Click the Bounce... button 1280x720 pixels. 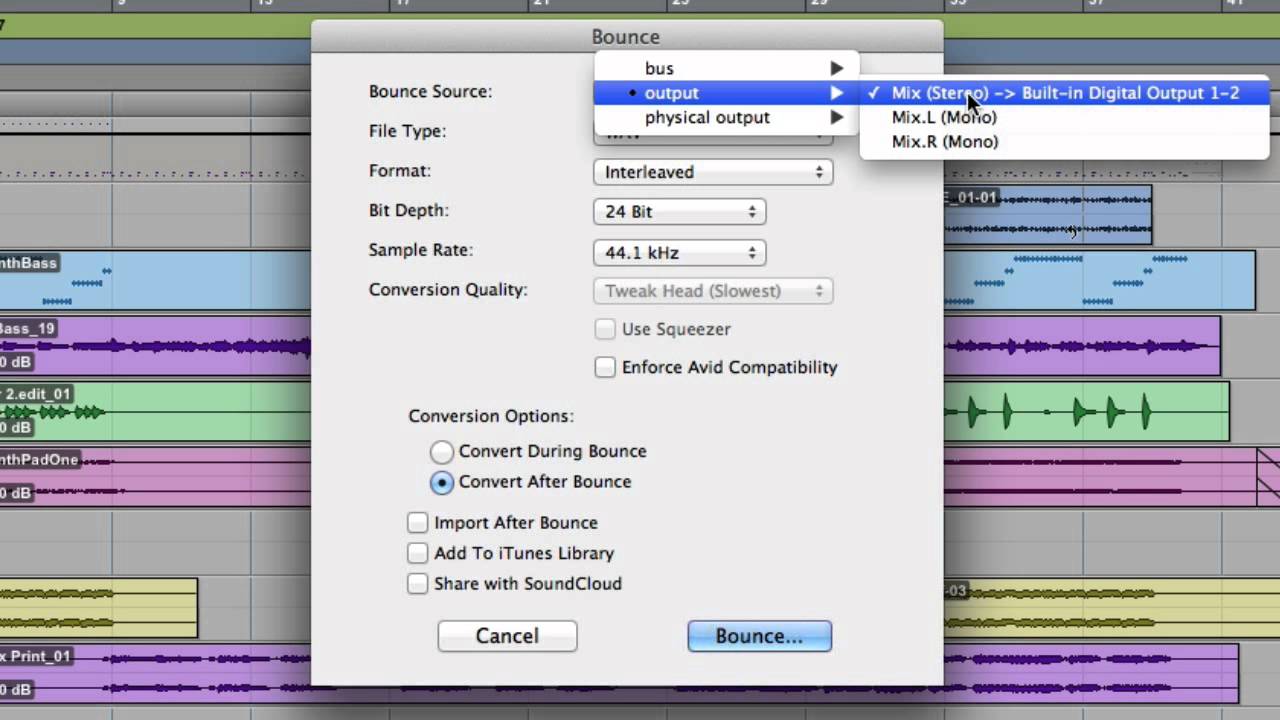[x=759, y=636]
